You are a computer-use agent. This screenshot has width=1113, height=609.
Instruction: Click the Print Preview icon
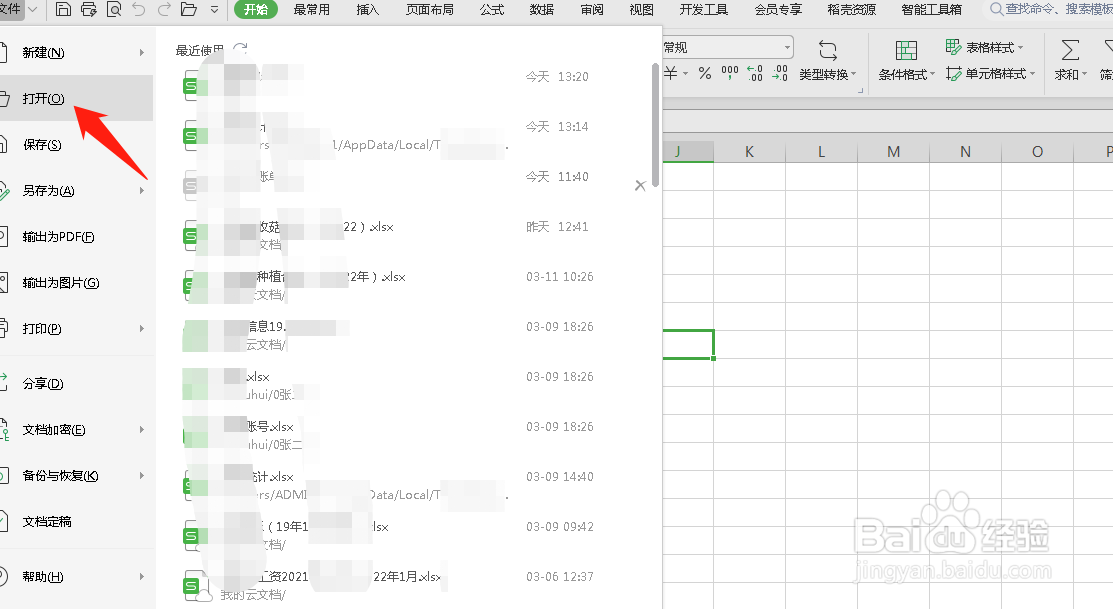point(115,9)
